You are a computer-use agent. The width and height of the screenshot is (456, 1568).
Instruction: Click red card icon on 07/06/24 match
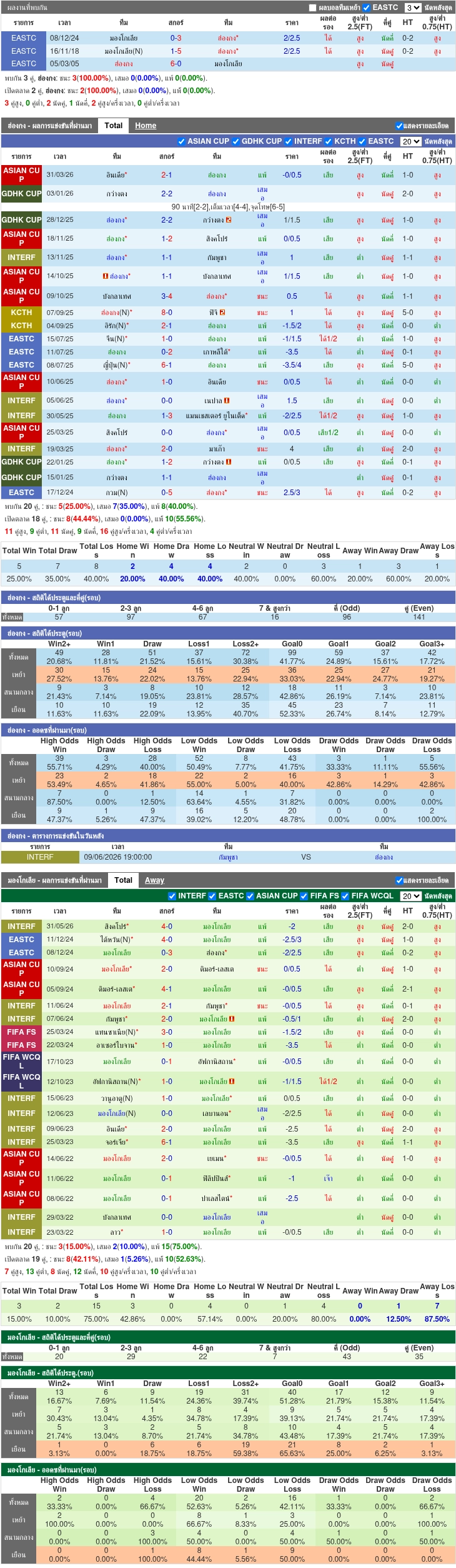point(232,1018)
